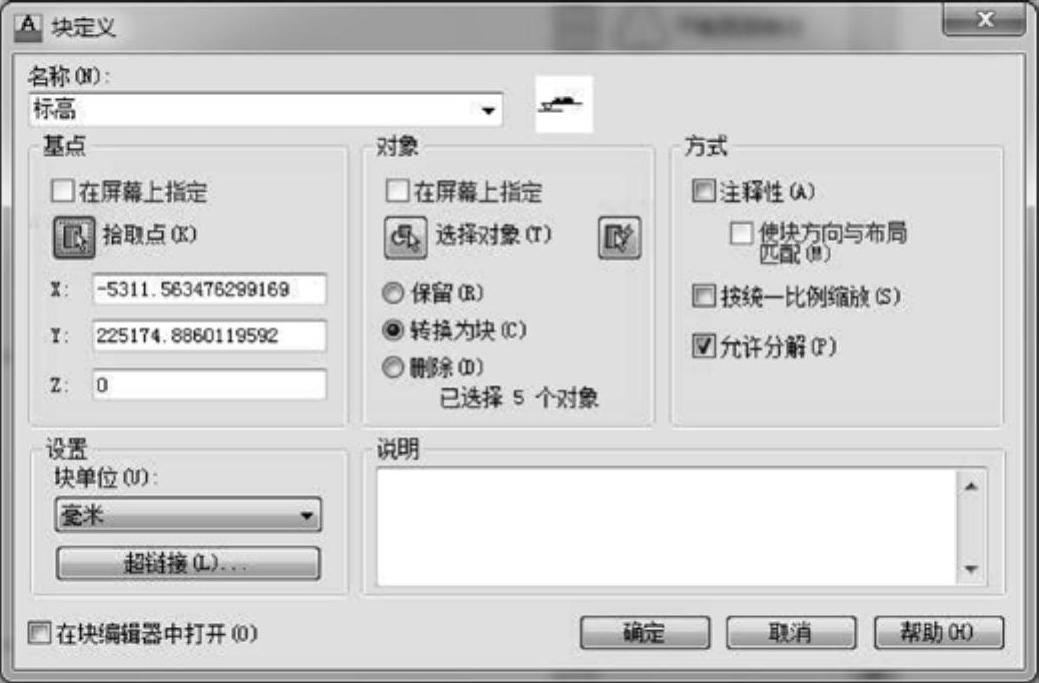Screen dimensions: 1039x683
Task: Click the 说明 scrollbar down arrow
Action: [x=971, y=568]
